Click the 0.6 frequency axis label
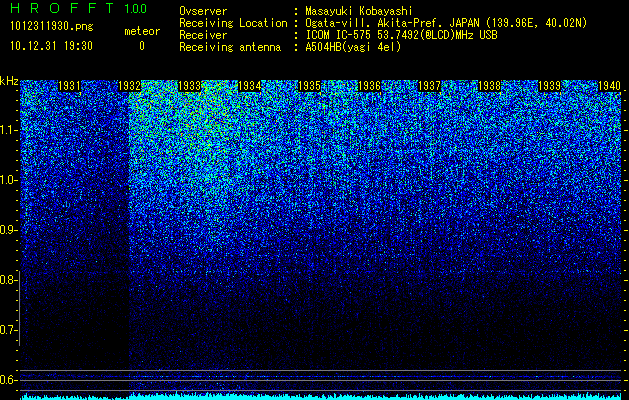The width and height of the screenshot is (629, 400). click(x=8, y=380)
